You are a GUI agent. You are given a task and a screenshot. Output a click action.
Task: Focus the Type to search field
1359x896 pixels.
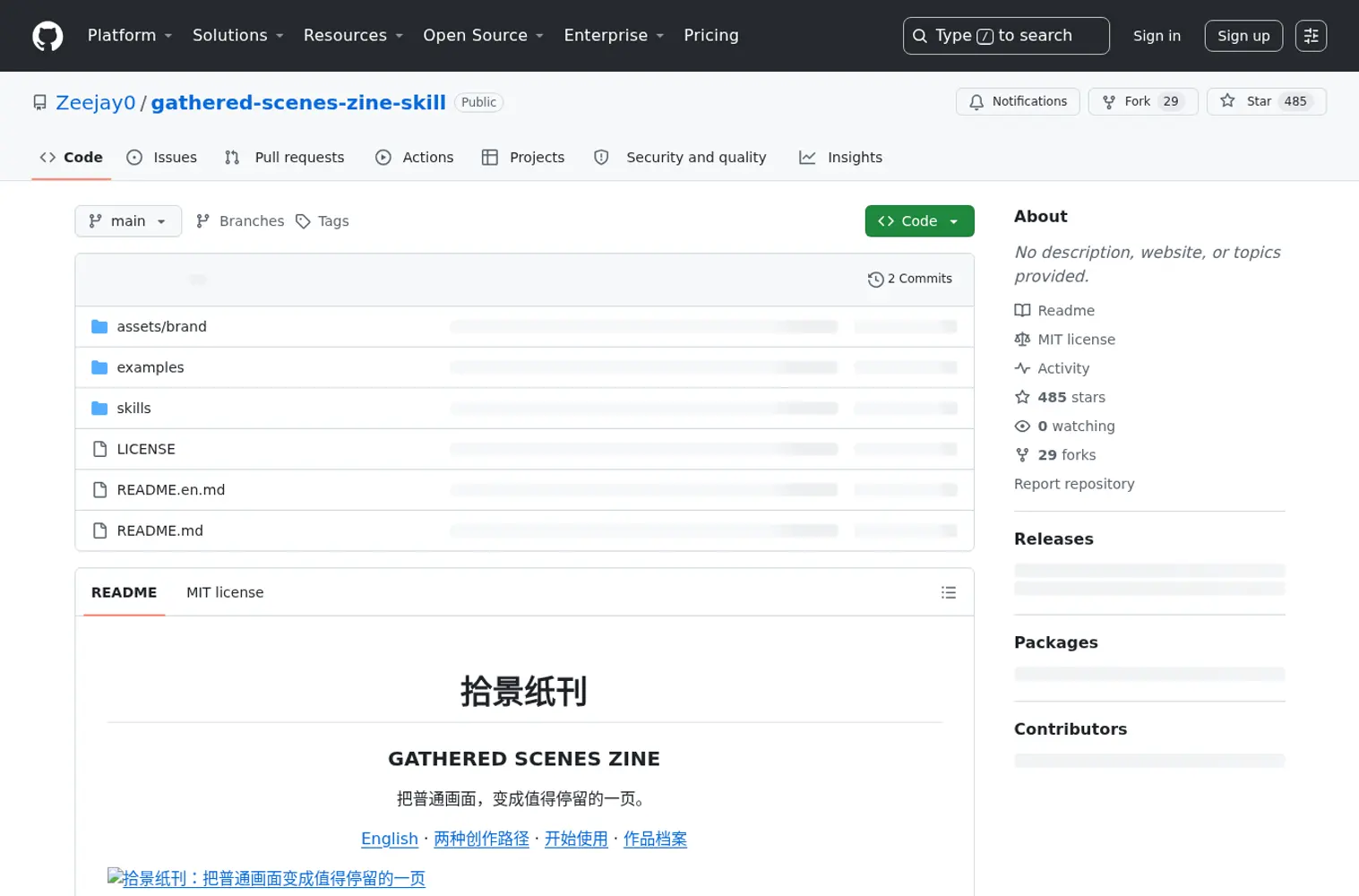(x=1006, y=36)
